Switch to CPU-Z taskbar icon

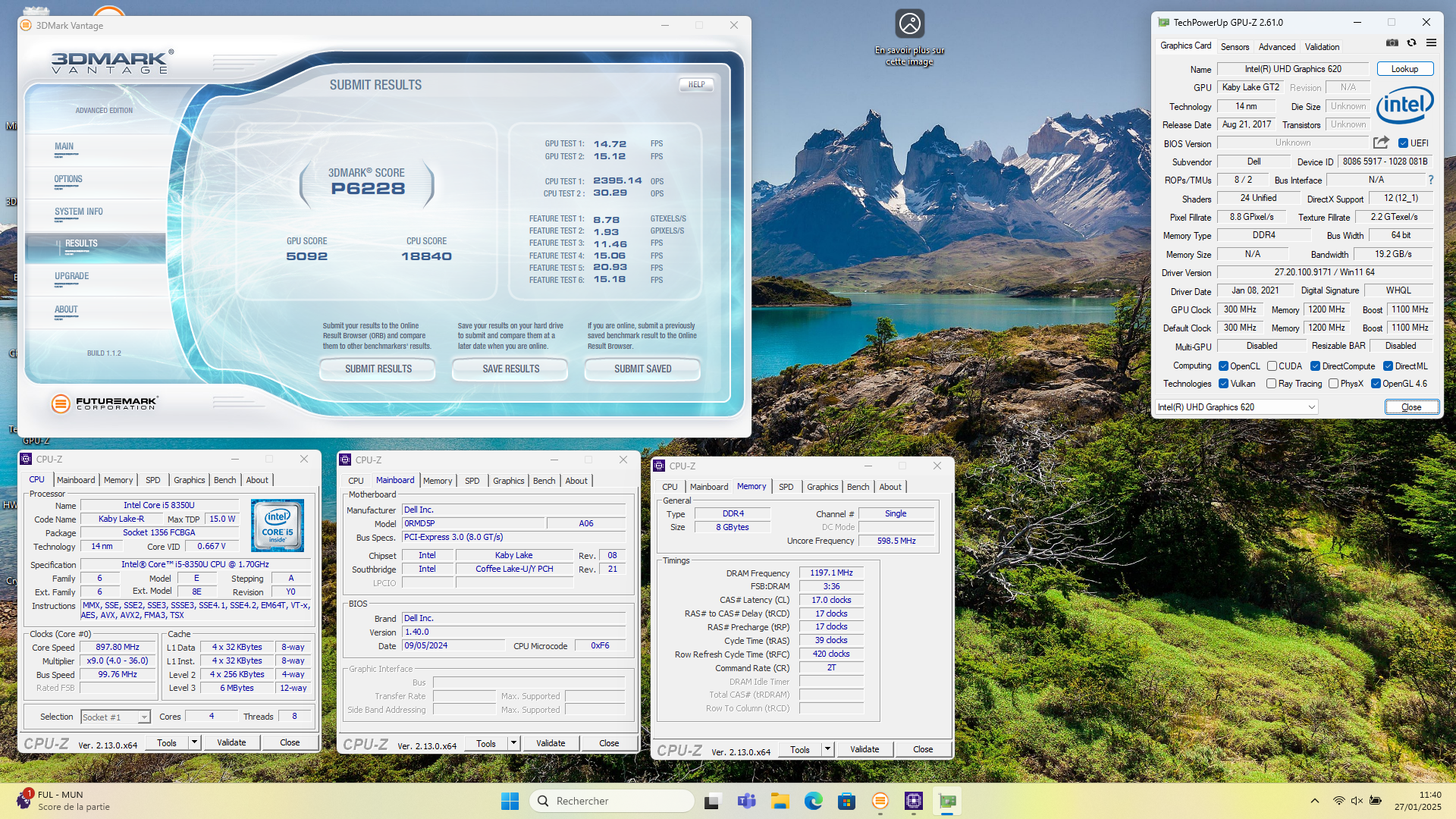[914, 801]
